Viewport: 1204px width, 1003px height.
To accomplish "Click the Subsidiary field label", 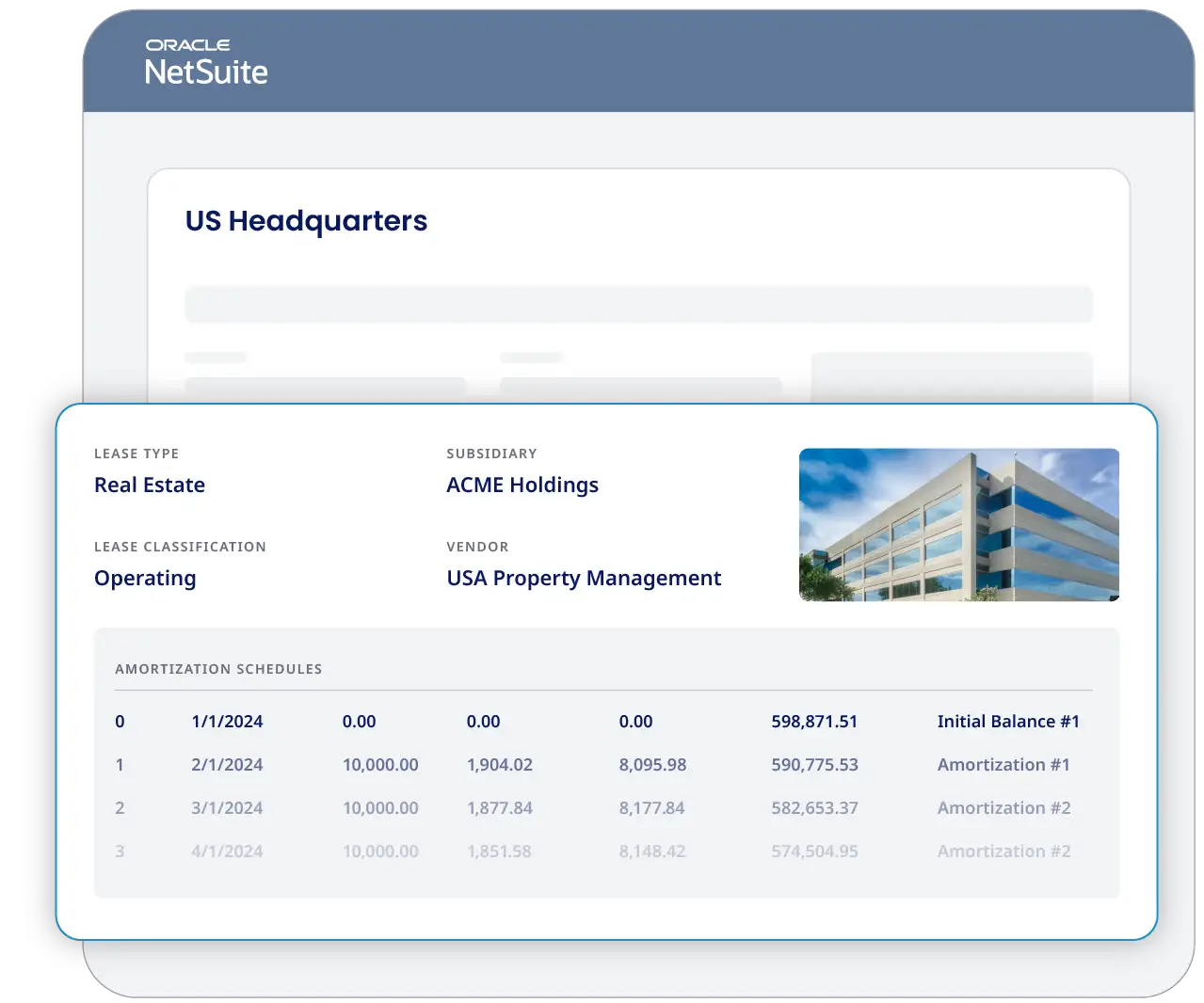I will pos(491,454).
